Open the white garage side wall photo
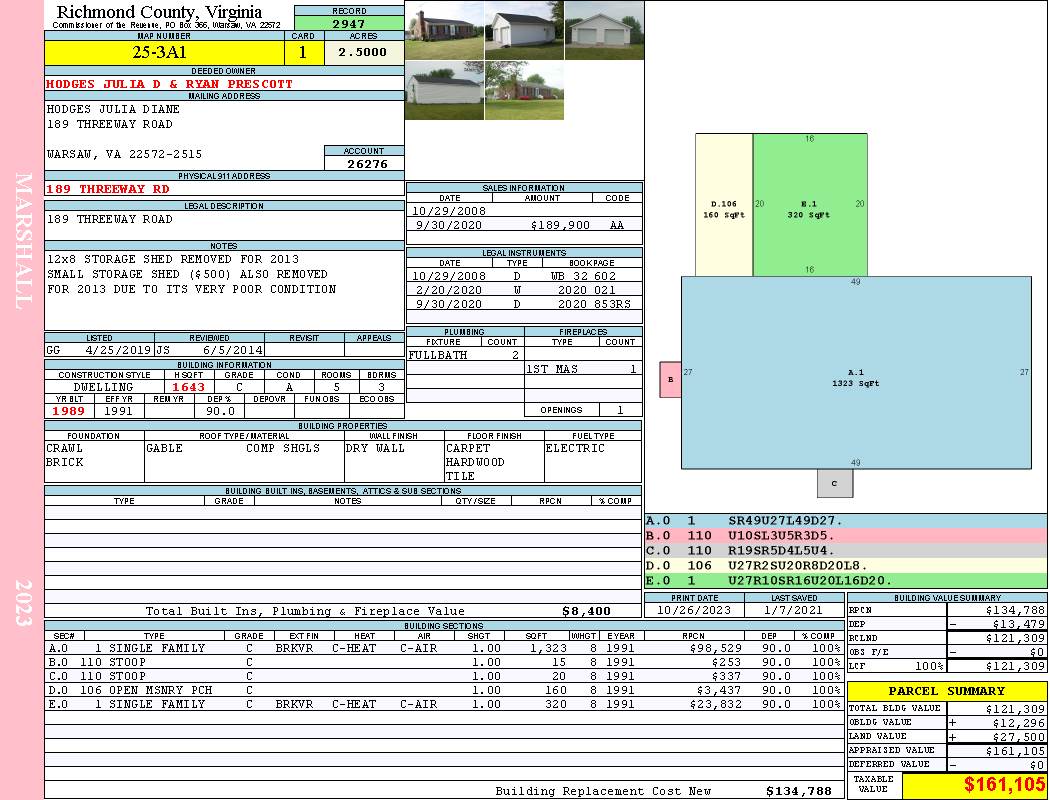Screen dimensions: 1050x800 [444, 91]
